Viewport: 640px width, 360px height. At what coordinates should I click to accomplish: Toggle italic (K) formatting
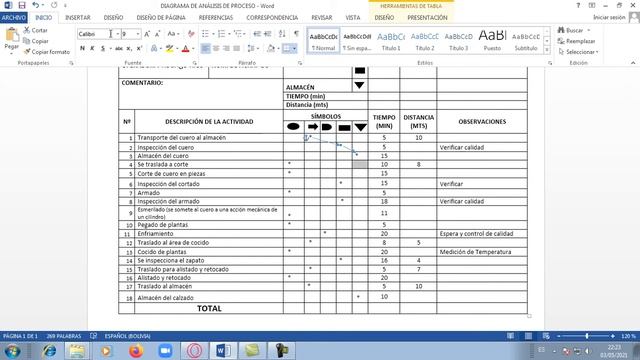tap(92, 48)
